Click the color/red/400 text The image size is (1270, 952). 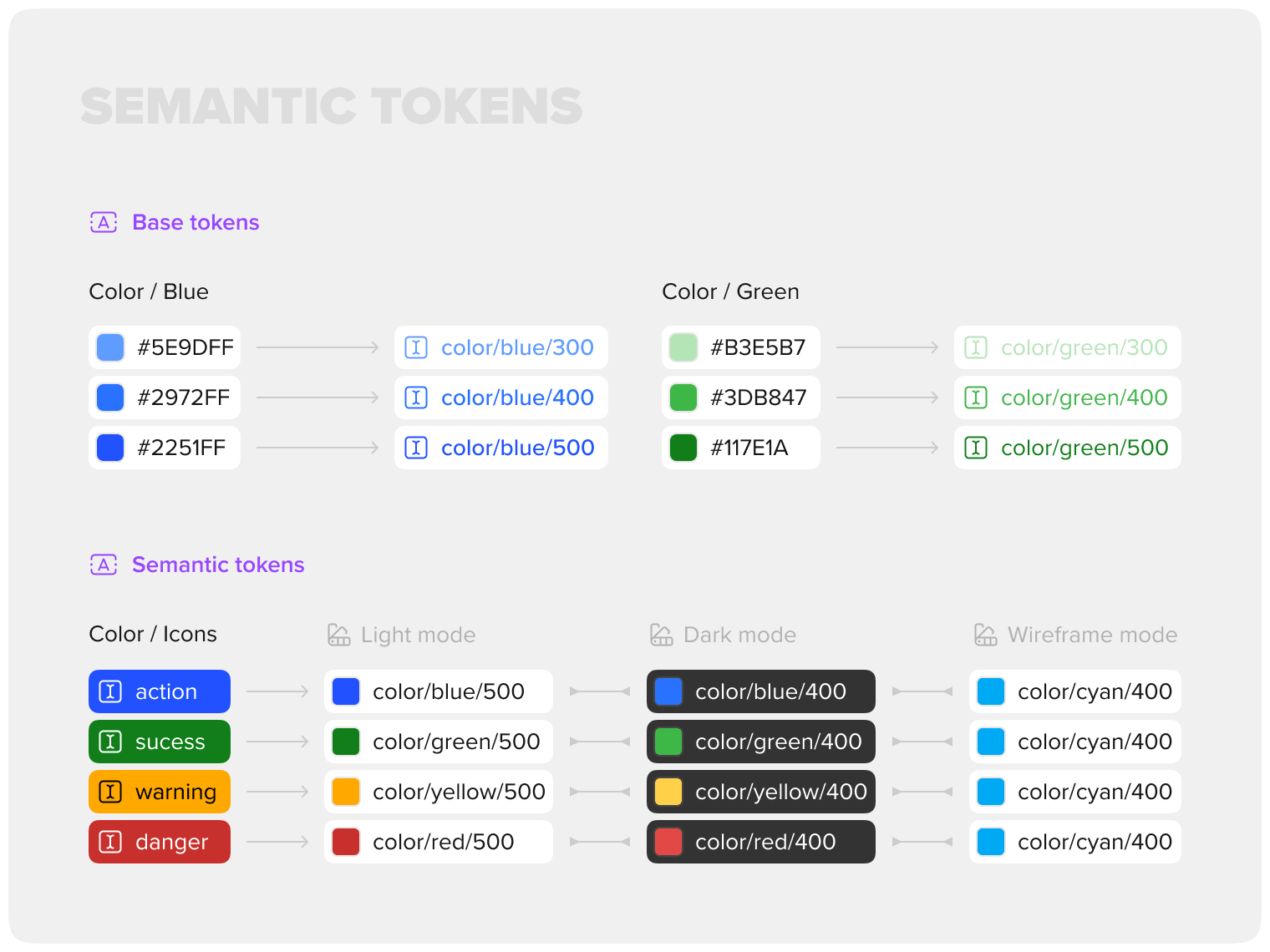[x=765, y=842]
